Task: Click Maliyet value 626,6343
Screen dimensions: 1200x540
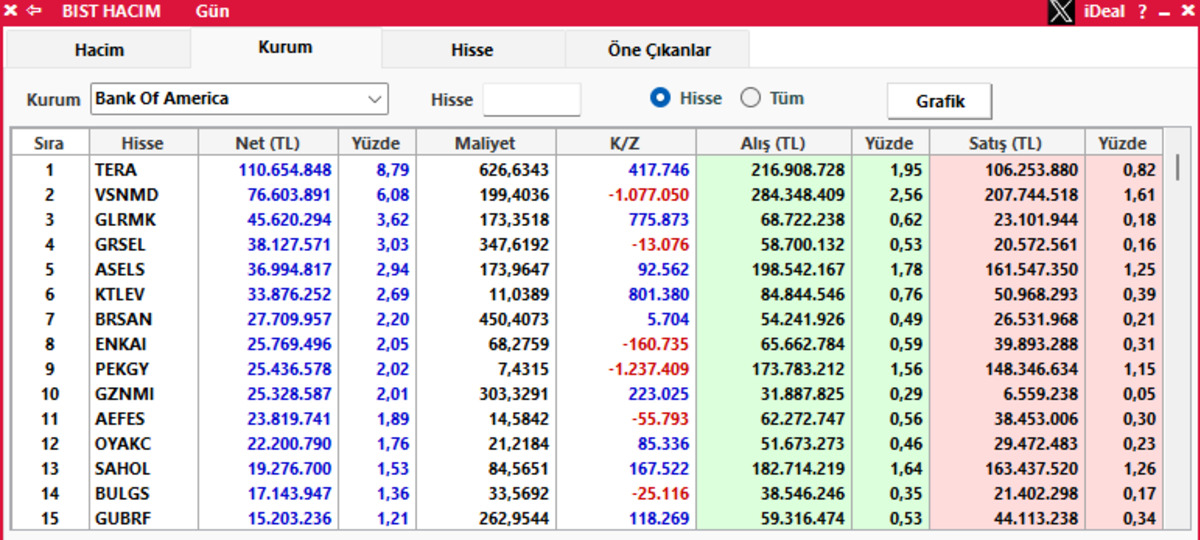Action: [x=514, y=170]
